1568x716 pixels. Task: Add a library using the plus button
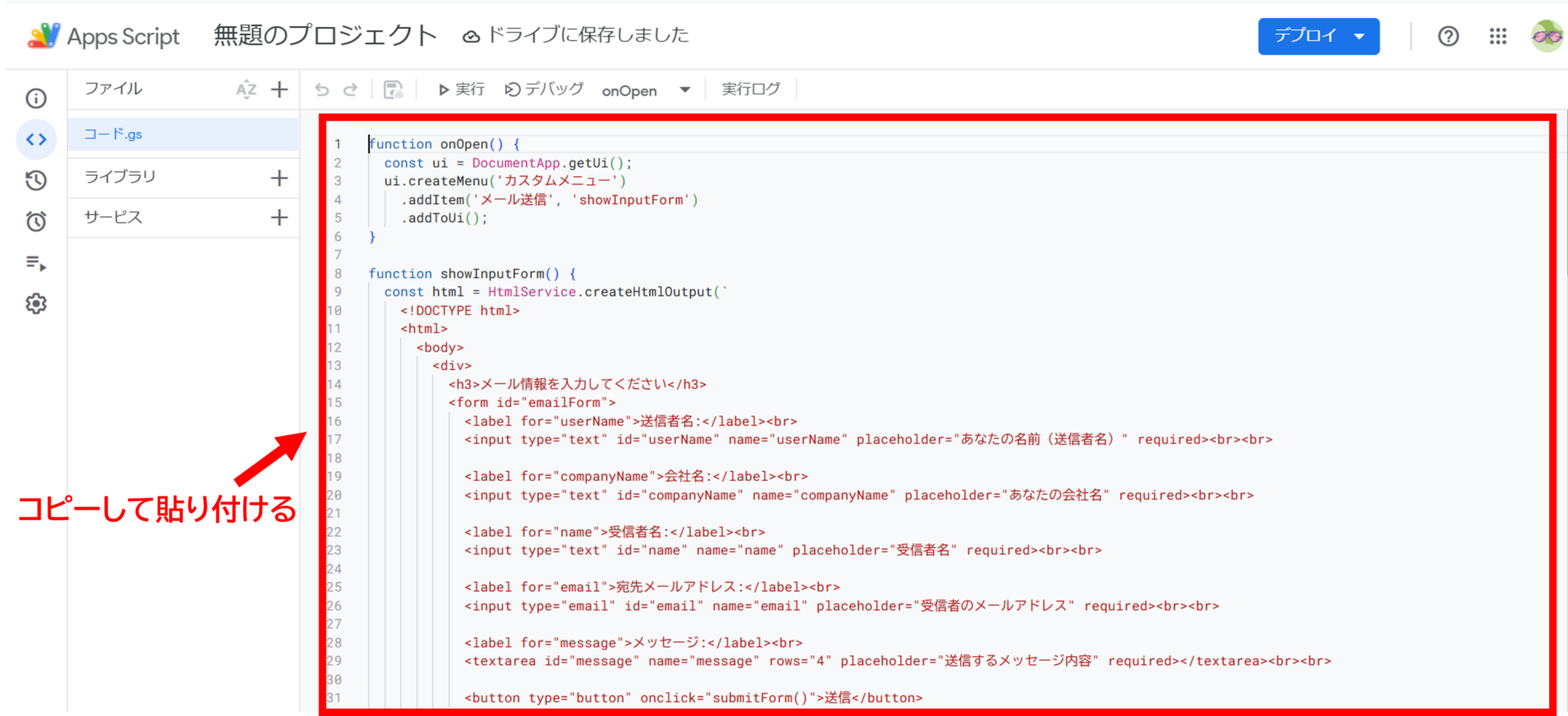click(279, 177)
